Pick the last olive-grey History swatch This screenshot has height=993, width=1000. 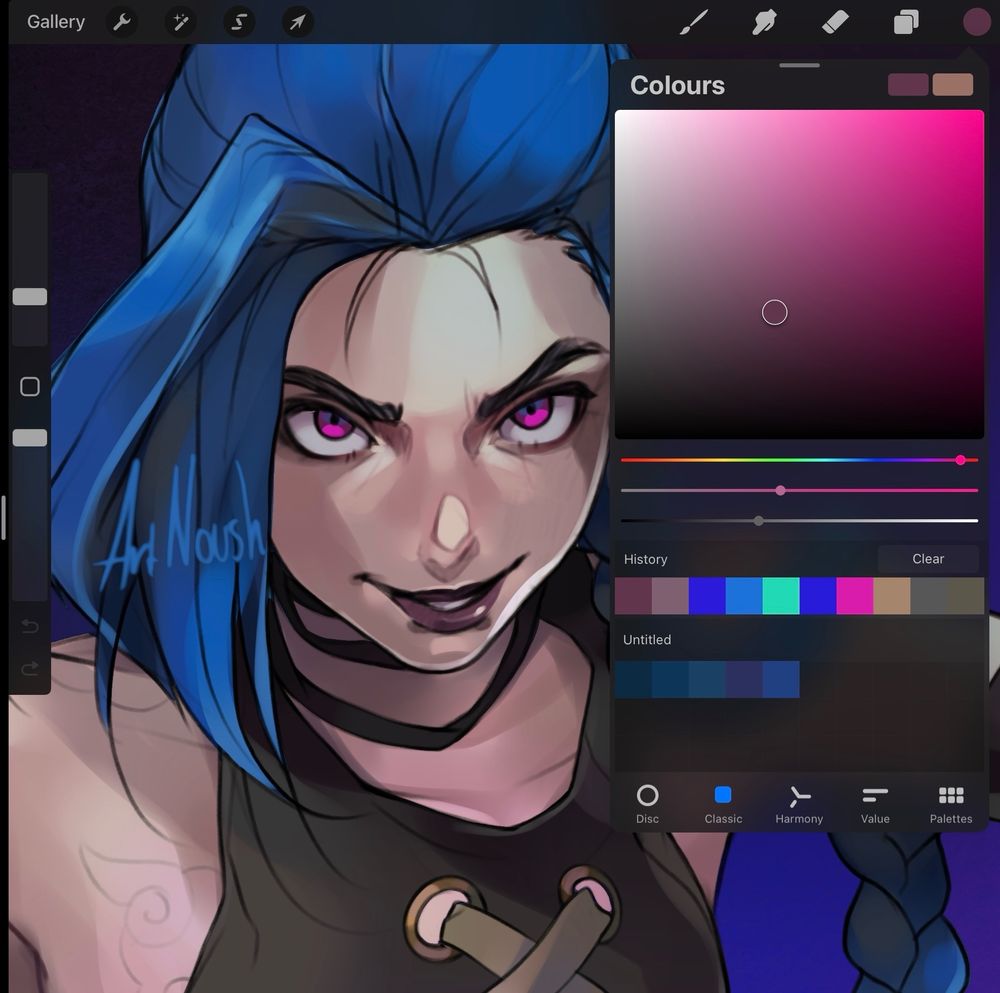(966, 596)
